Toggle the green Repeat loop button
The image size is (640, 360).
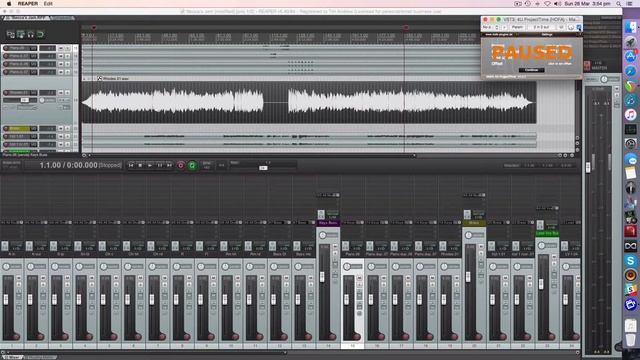click(x=192, y=165)
